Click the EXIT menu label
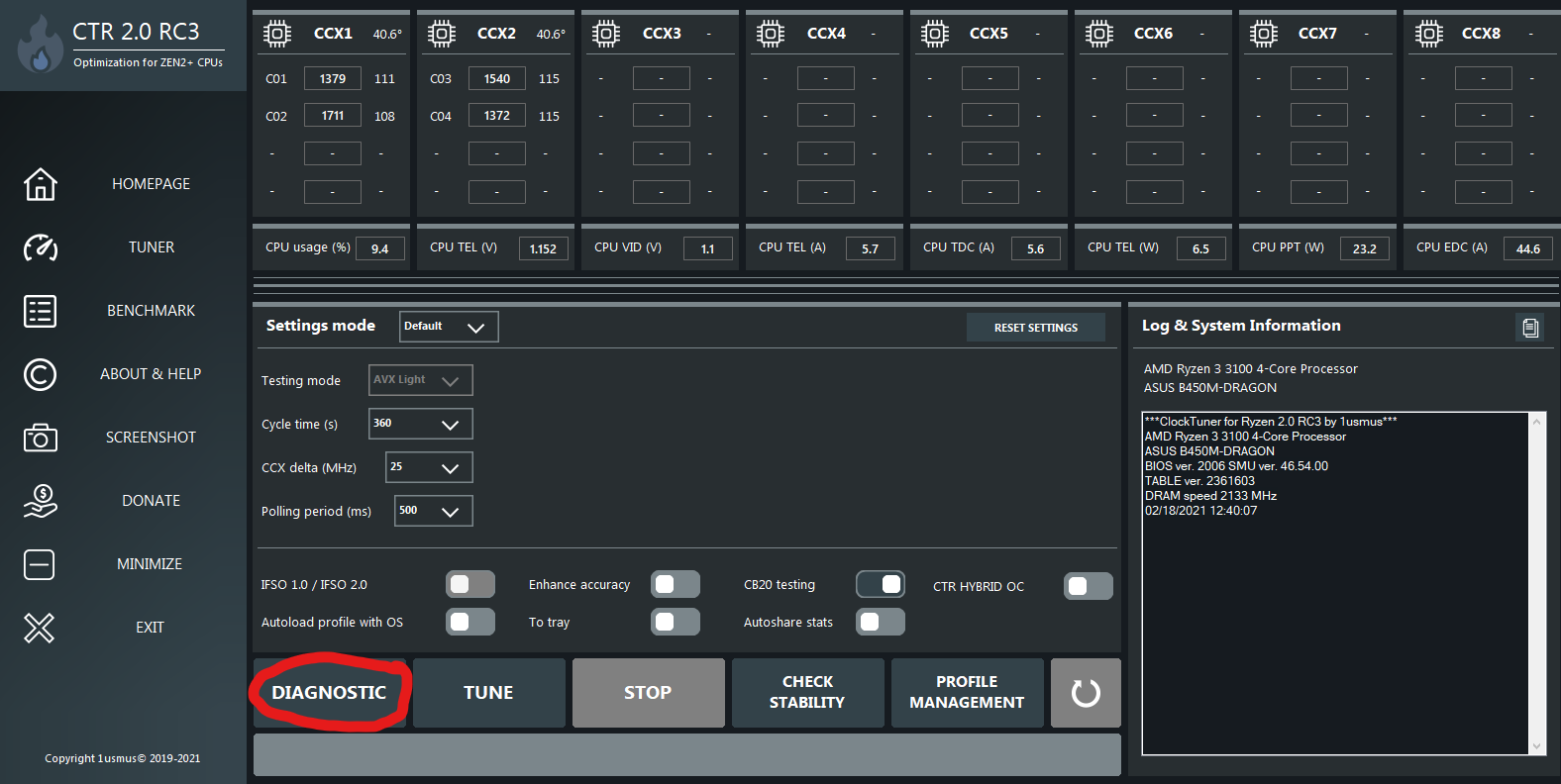This screenshot has height=784, width=1561. (150, 628)
